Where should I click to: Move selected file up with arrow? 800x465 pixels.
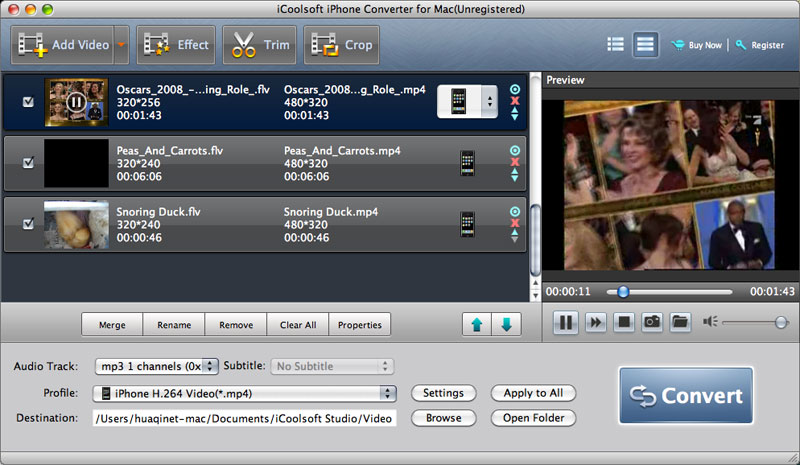point(477,325)
